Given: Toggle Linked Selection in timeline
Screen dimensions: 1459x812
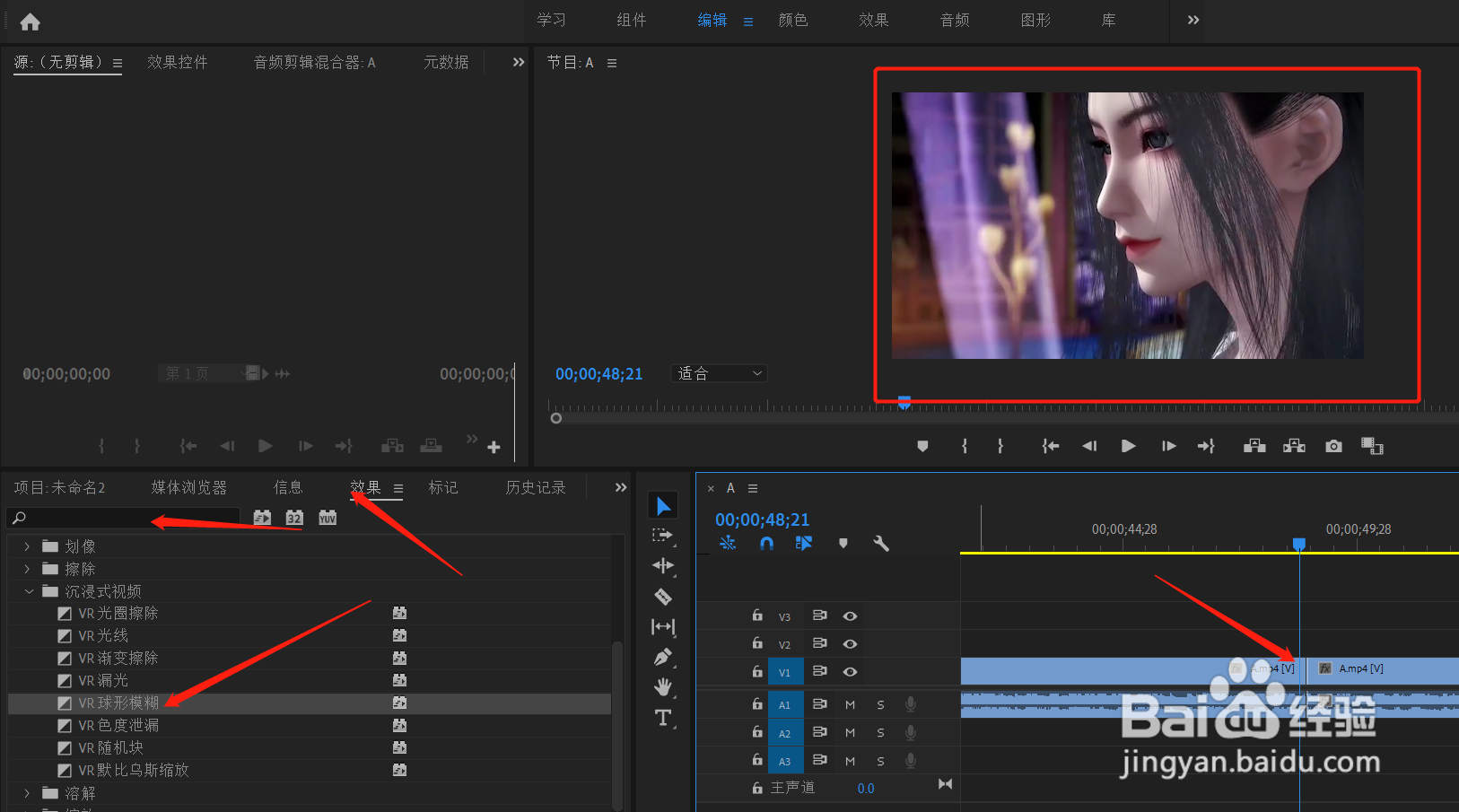Looking at the screenshot, I should 804,543.
